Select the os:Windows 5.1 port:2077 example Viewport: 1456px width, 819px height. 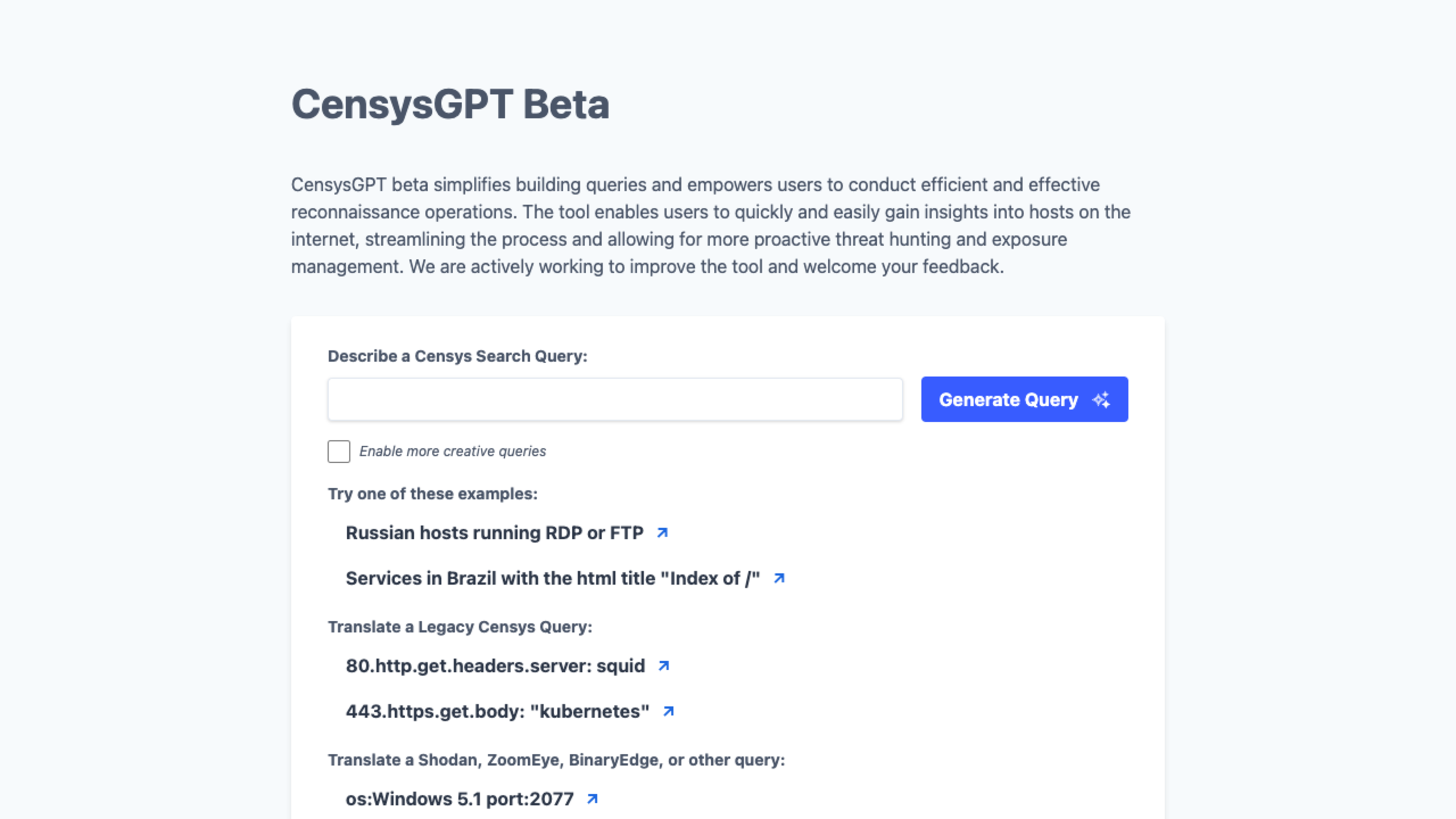click(460, 799)
